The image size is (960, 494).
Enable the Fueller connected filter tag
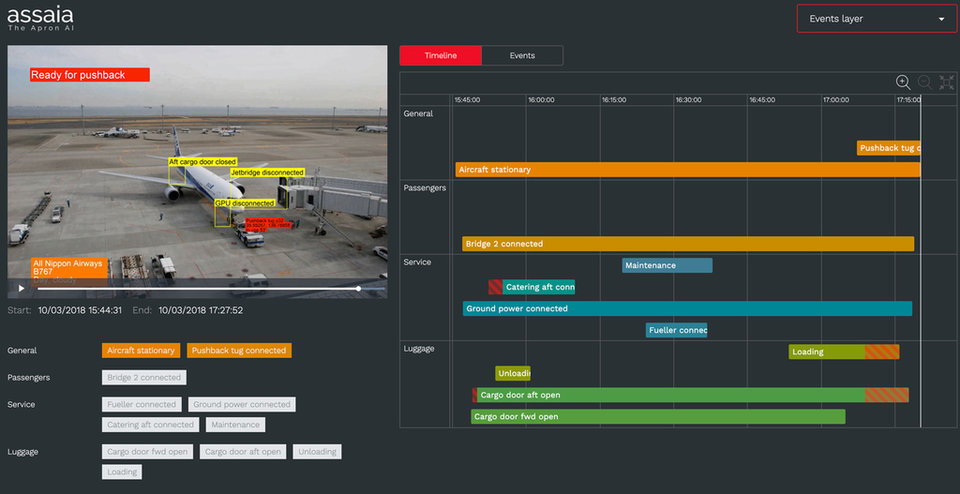pos(141,405)
